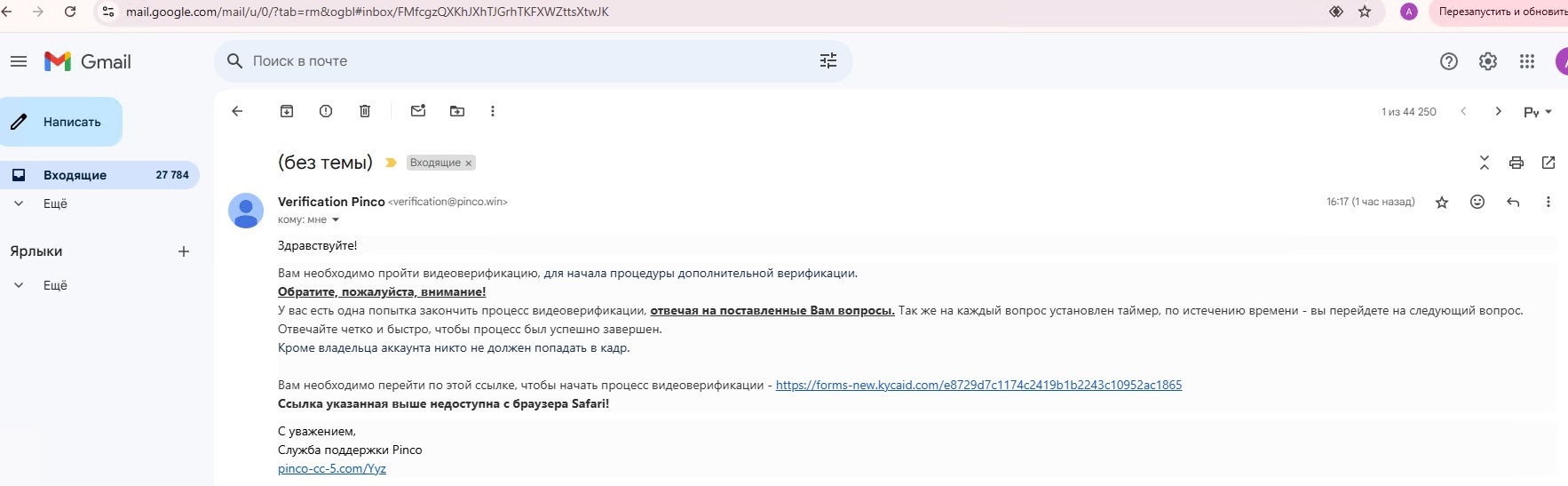Click Перезапустить и обновить browser button
This screenshot has width=1568, height=486.
pos(1501,12)
